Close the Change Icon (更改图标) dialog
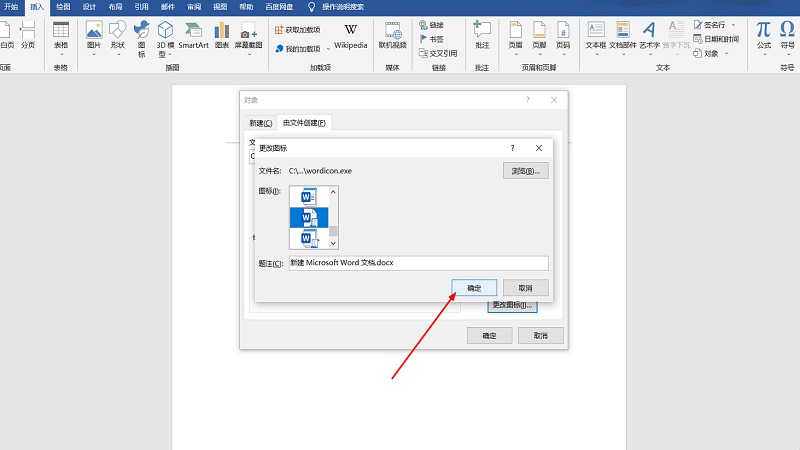This screenshot has width=800, height=450. click(x=539, y=148)
